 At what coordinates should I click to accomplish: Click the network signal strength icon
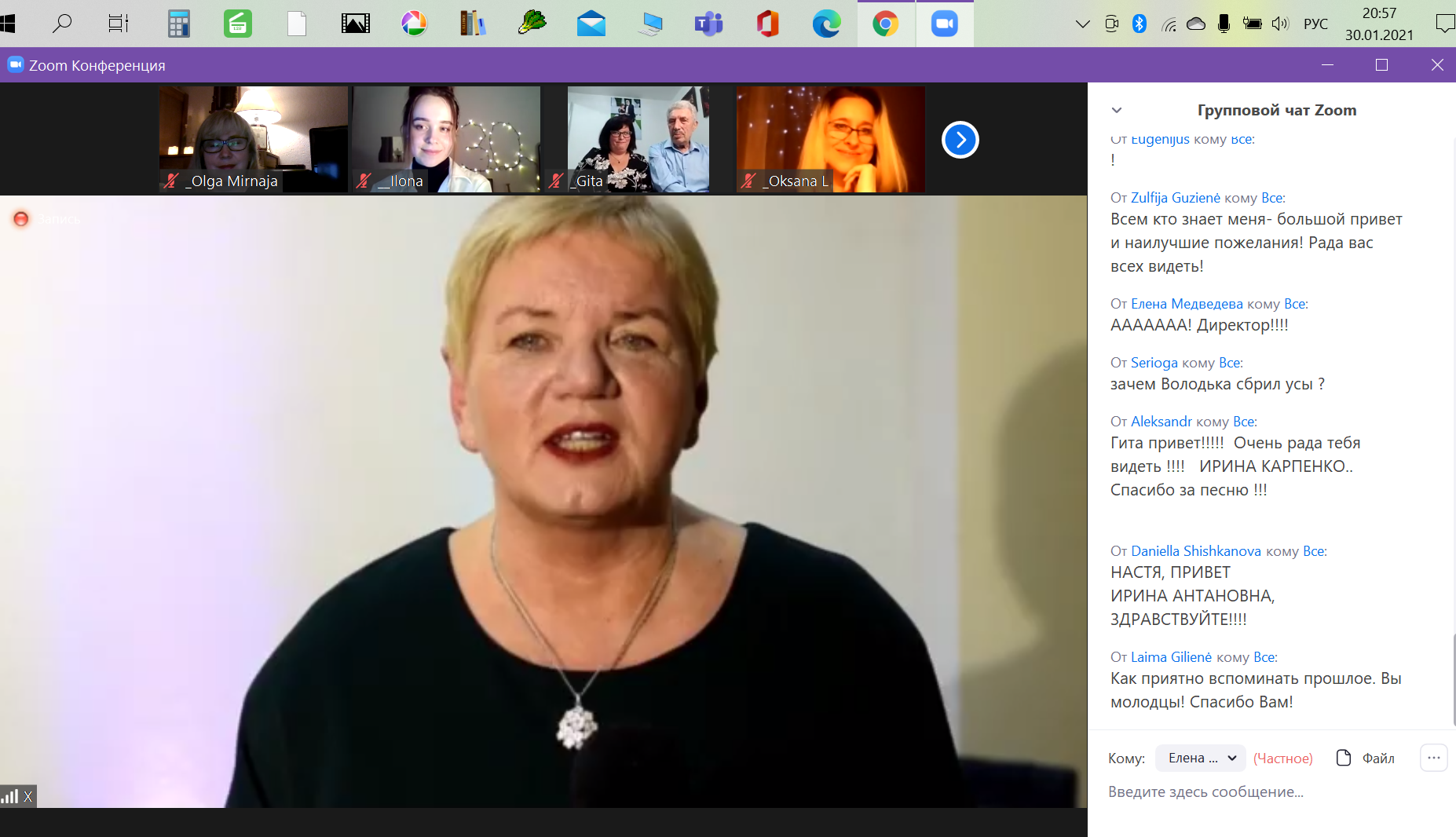10,796
